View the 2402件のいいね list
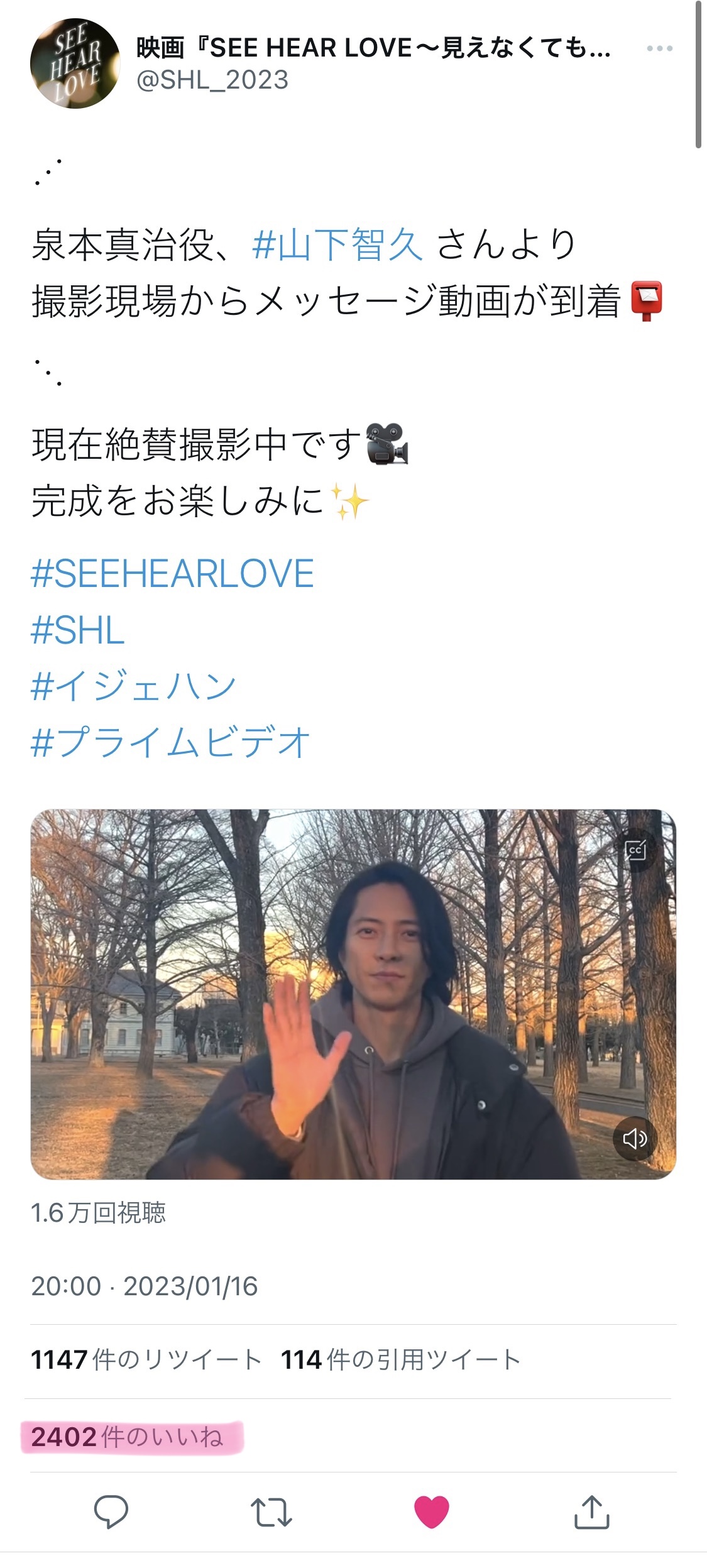707x1568 pixels. 127,1437
